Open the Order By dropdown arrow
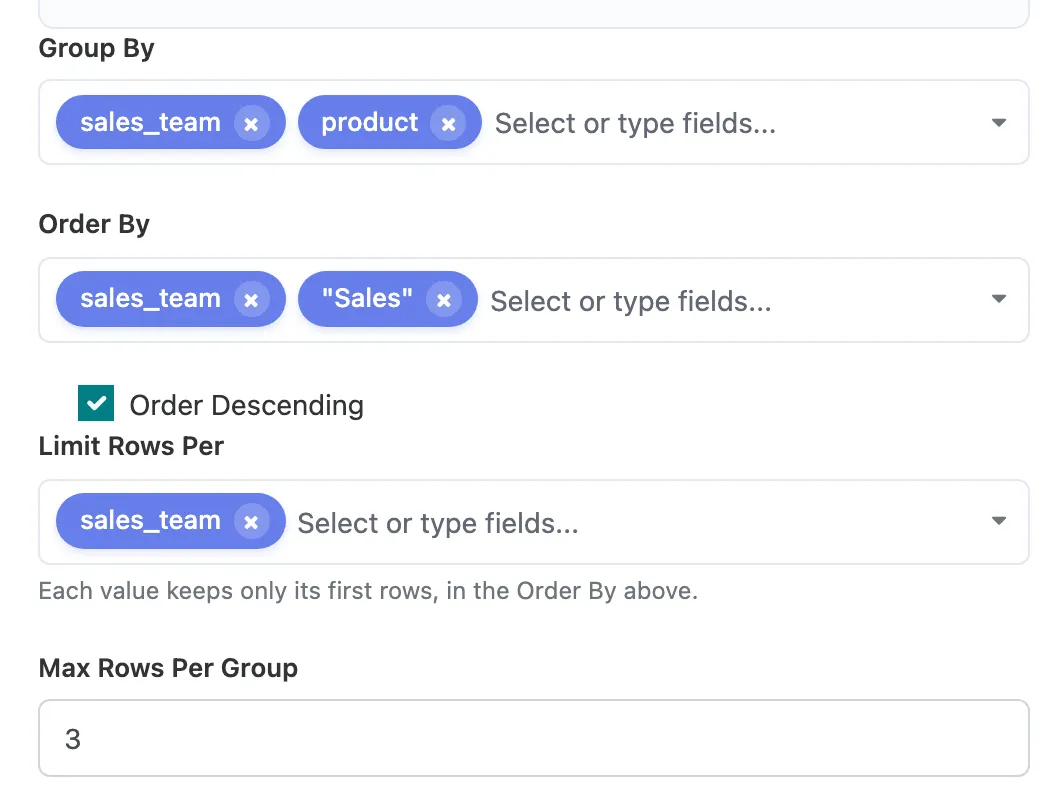The image size is (1040, 804). 998,299
